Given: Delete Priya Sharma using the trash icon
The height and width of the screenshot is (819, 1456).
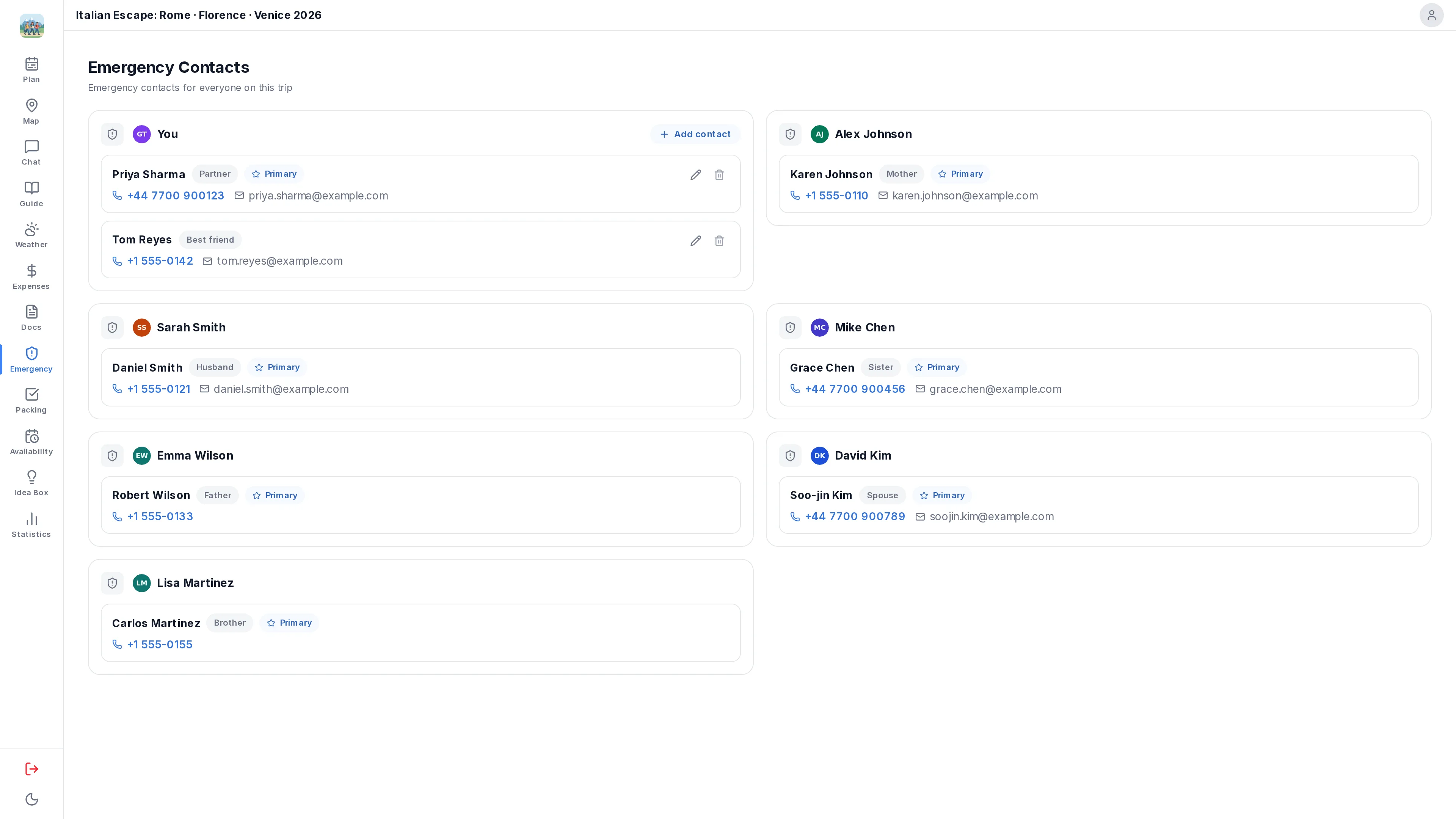Looking at the screenshot, I should click(x=719, y=175).
